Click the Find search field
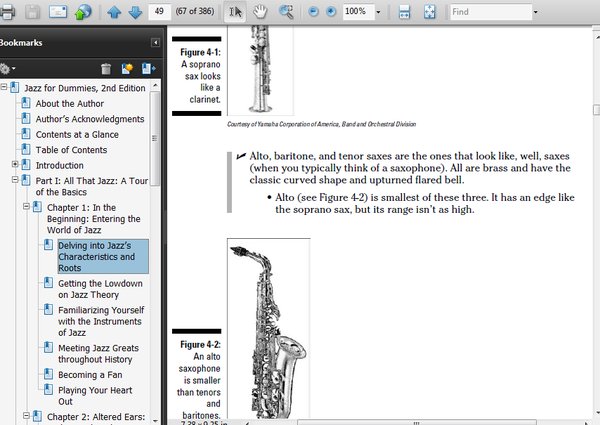Viewport: 600px width, 425px height. 490,12
